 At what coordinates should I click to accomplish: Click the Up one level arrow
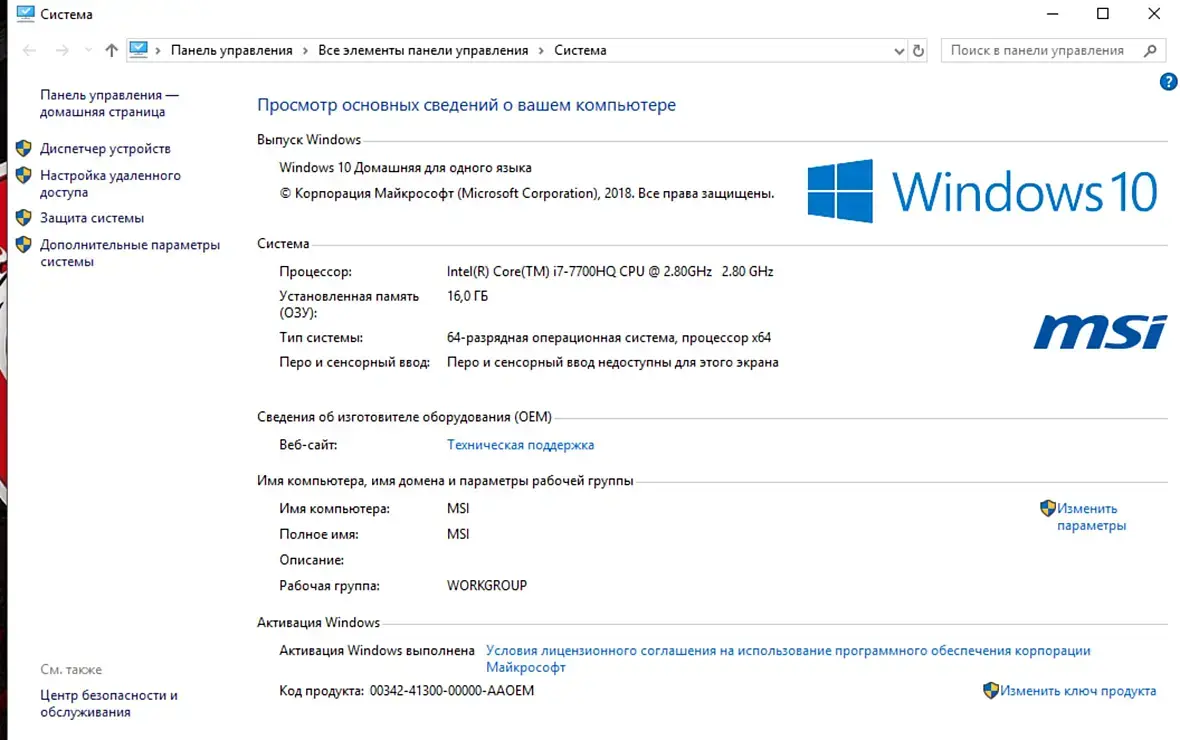[111, 50]
